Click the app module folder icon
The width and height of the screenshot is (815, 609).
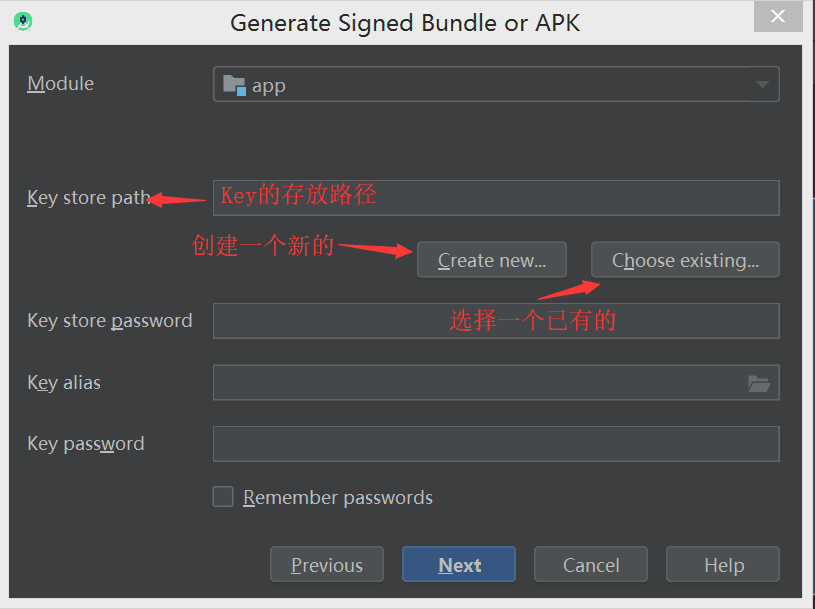tap(234, 85)
